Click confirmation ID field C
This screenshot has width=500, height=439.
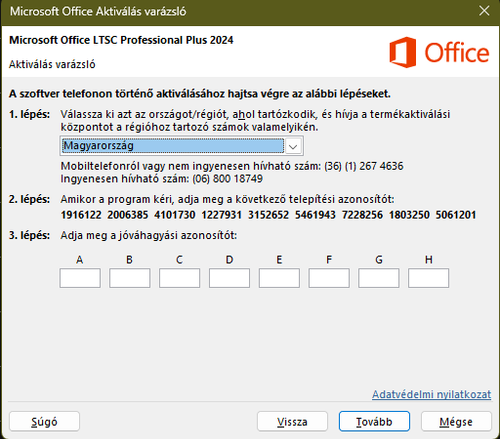point(179,278)
